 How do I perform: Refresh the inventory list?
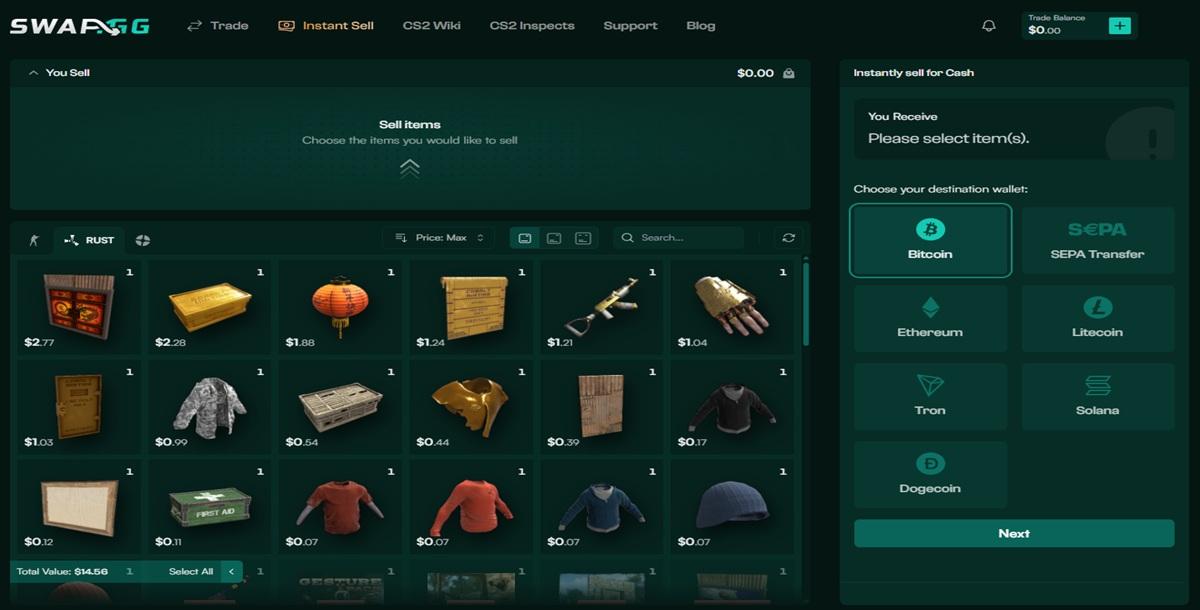(x=789, y=238)
